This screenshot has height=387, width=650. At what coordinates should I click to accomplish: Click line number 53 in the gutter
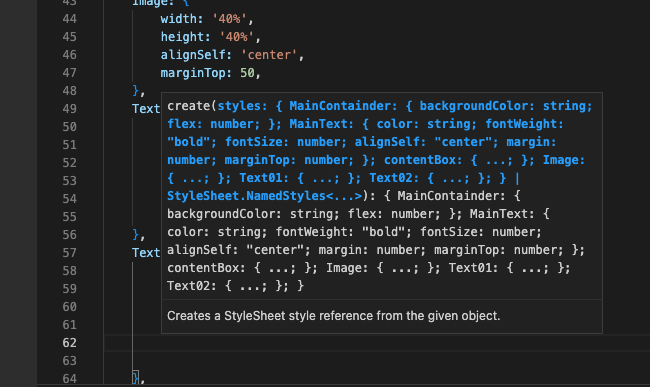70,181
